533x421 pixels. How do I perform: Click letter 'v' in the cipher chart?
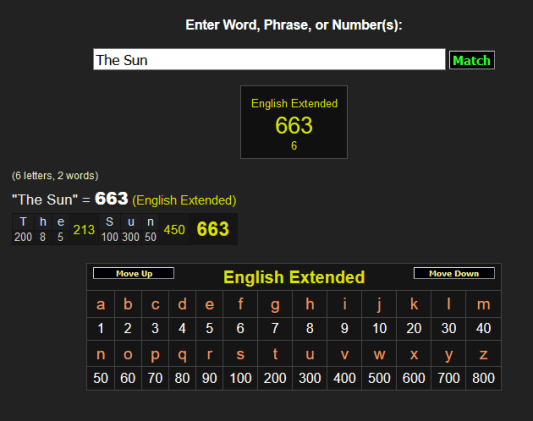tap(344, 354)
